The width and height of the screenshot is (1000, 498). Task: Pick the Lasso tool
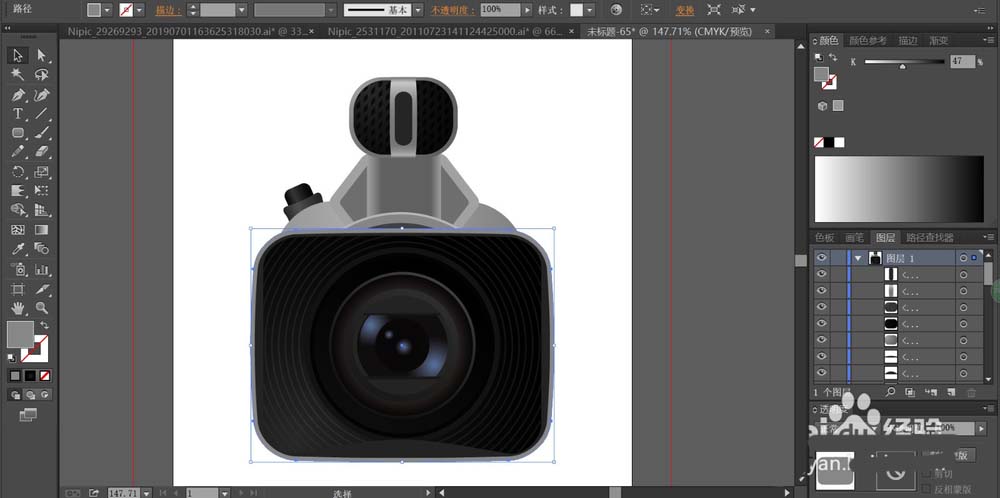coord(42,75)
